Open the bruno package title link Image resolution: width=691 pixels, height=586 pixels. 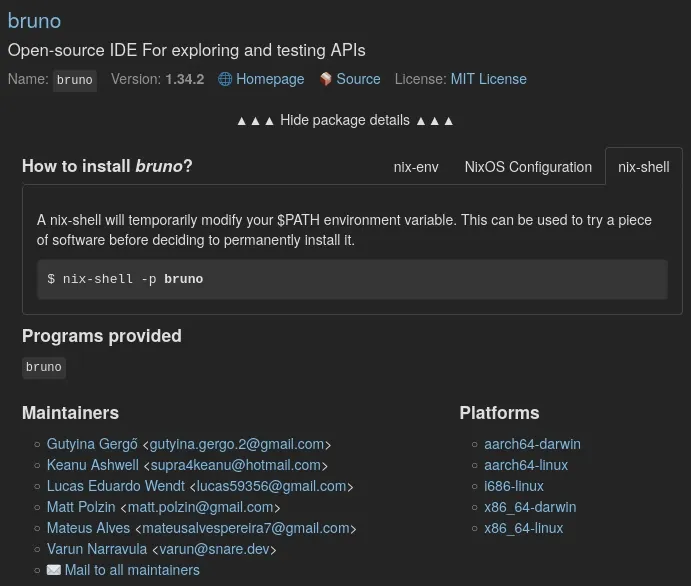(34, 21)
